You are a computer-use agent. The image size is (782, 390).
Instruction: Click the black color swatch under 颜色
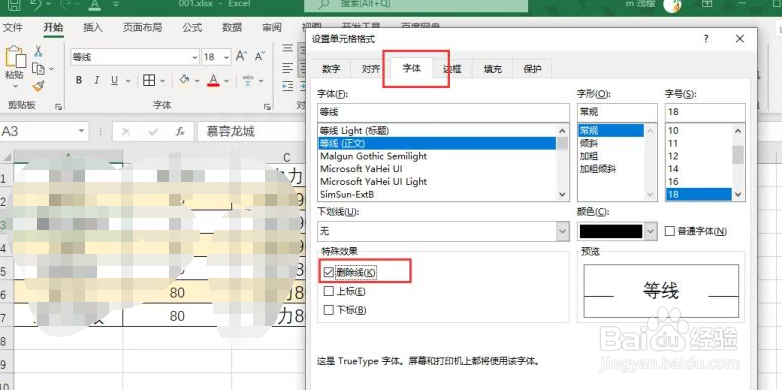[611, 231]
